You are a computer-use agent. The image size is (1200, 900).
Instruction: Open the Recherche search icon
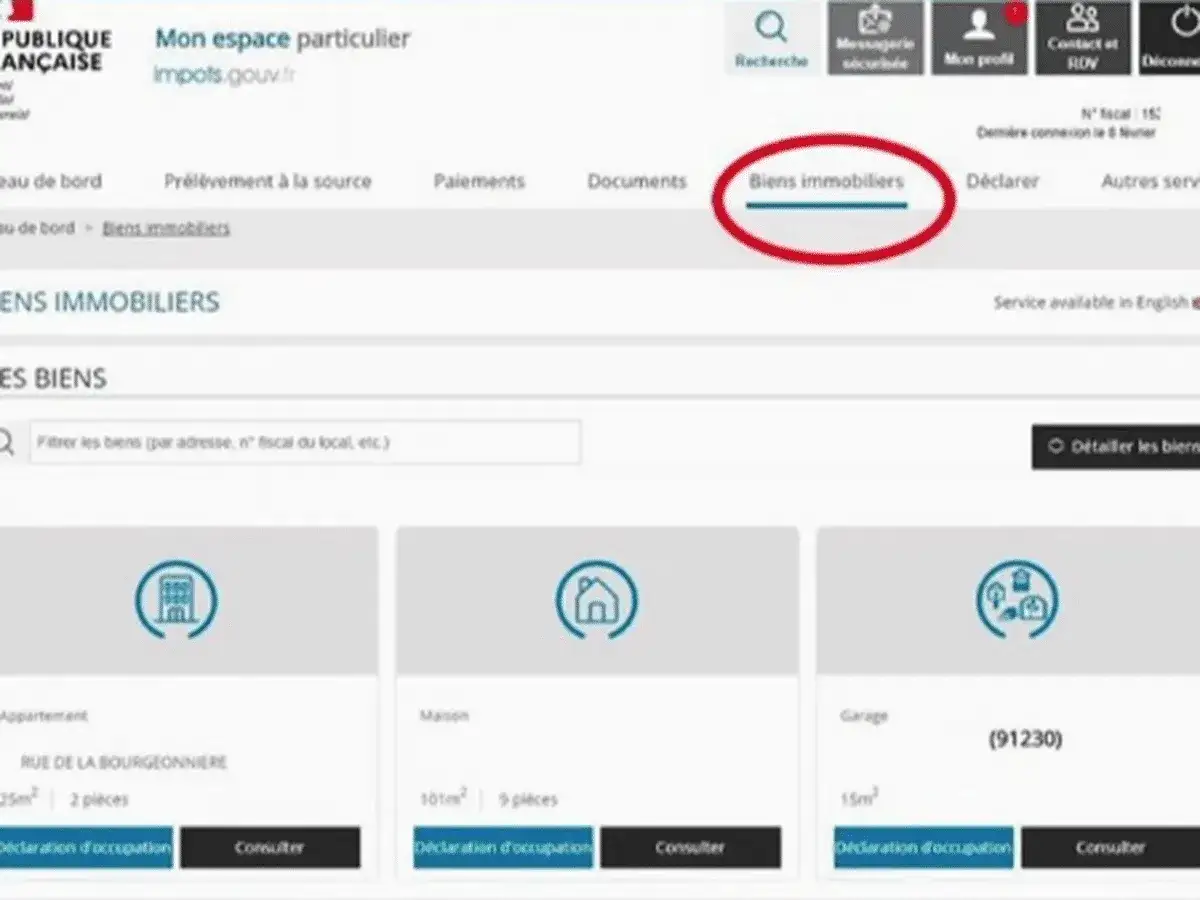[771, 38]
